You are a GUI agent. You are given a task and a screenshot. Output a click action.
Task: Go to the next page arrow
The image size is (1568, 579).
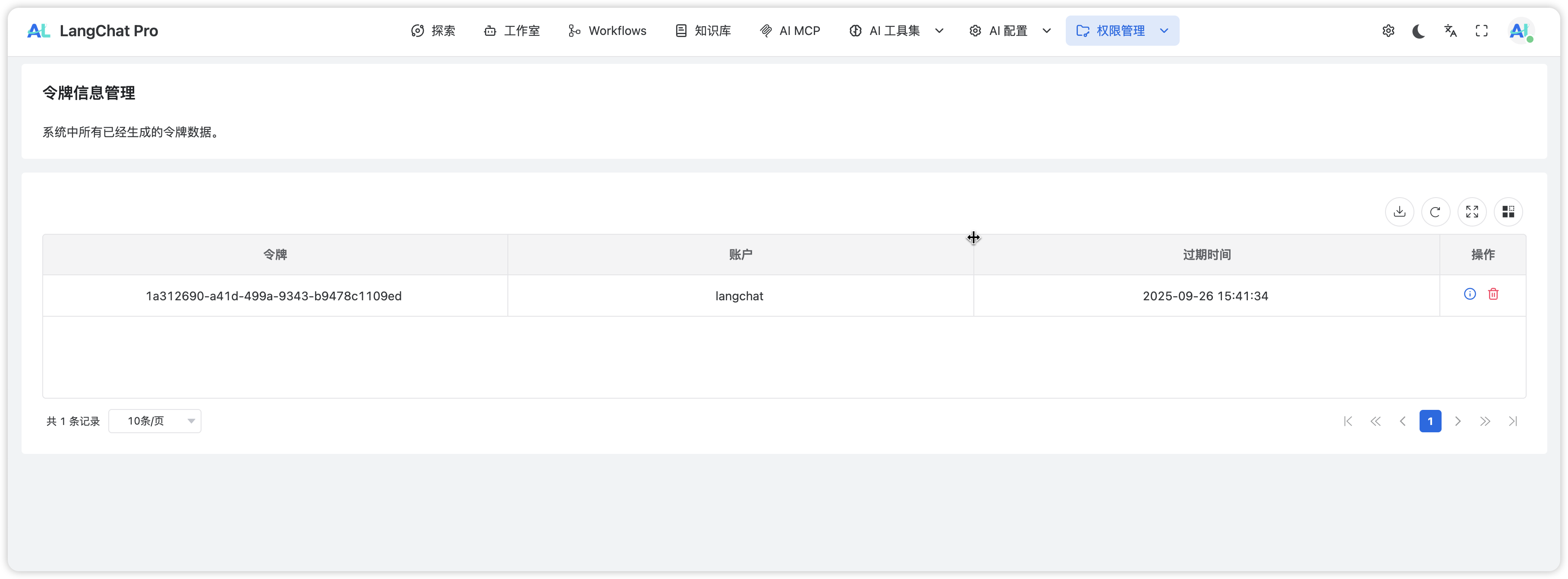click(x=1458, y=422)
